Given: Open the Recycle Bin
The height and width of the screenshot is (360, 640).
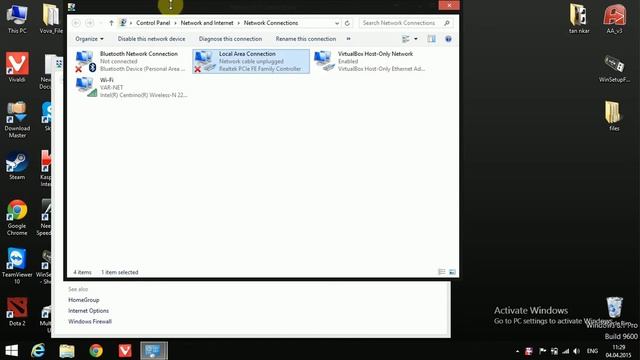Looking at the screenshot, I should click(615, 308).
